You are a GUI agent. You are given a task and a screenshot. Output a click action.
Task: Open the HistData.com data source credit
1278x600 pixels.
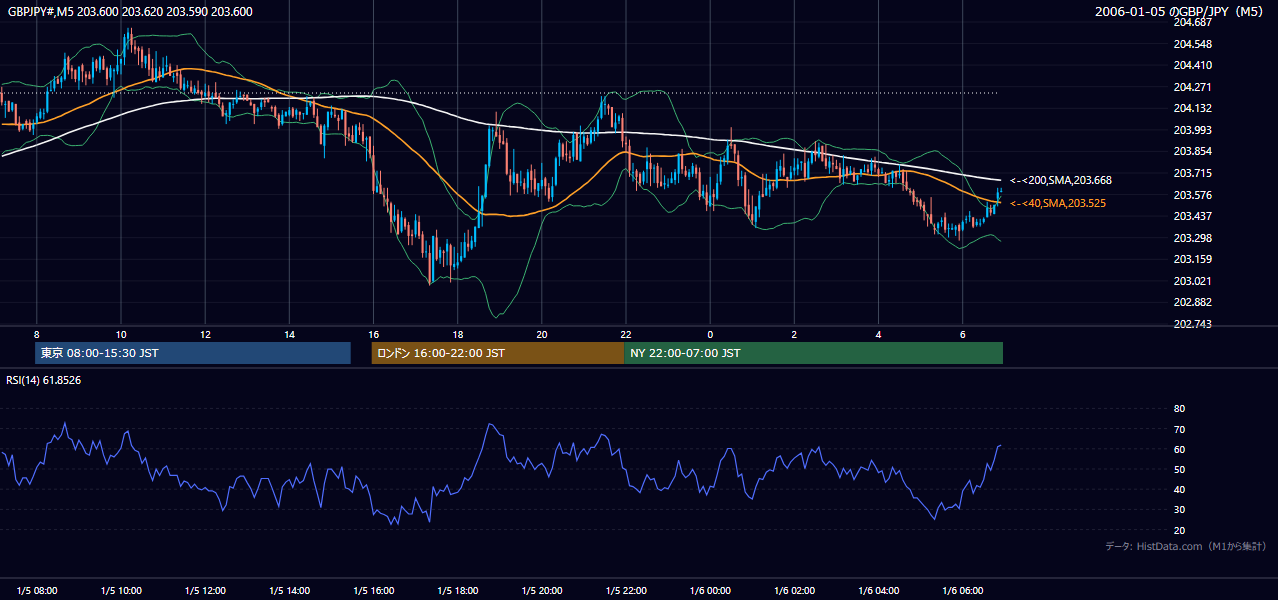click(1185, 546)
